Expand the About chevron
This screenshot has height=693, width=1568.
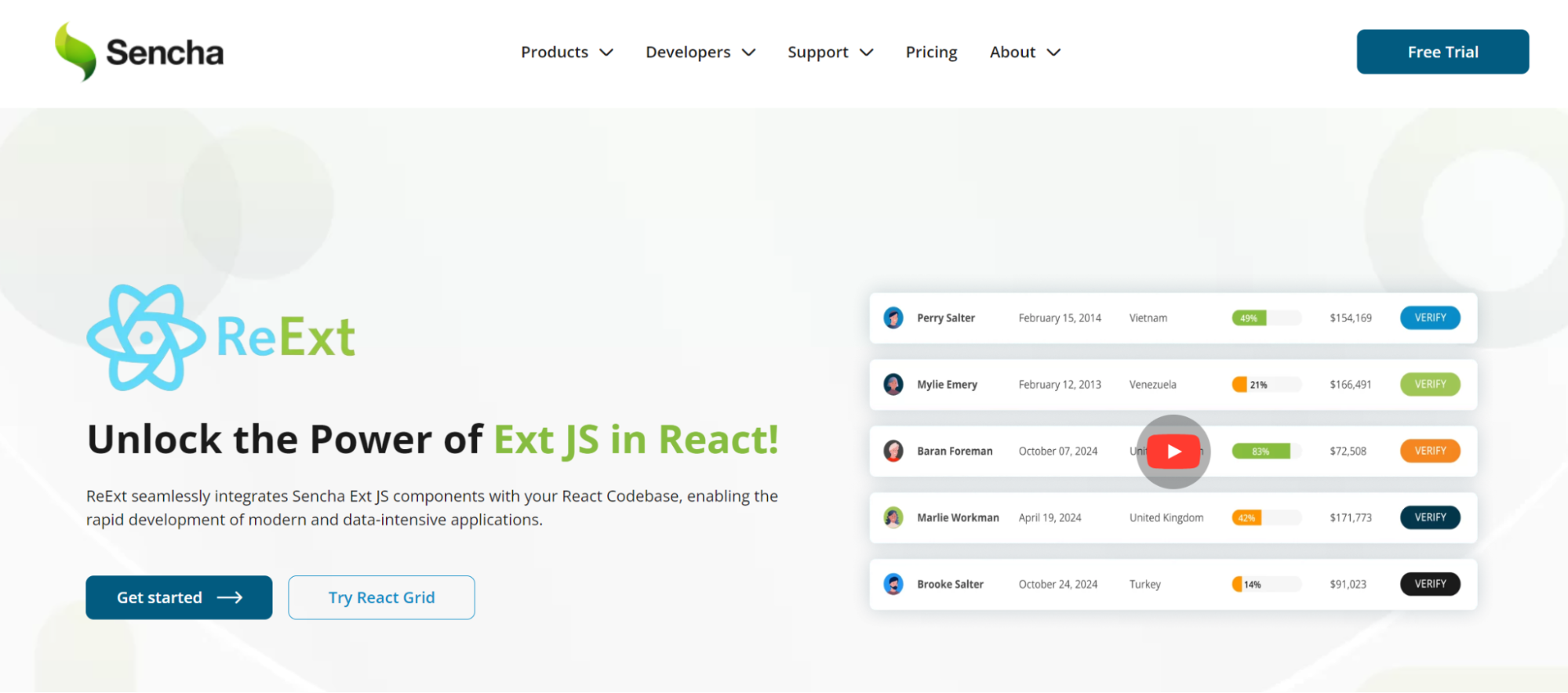tap(1054, 53)
